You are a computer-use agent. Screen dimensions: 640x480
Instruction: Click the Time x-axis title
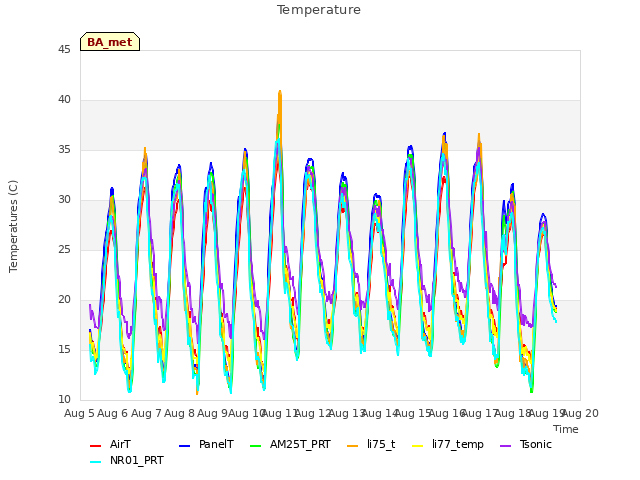click(x=566, y=429)
